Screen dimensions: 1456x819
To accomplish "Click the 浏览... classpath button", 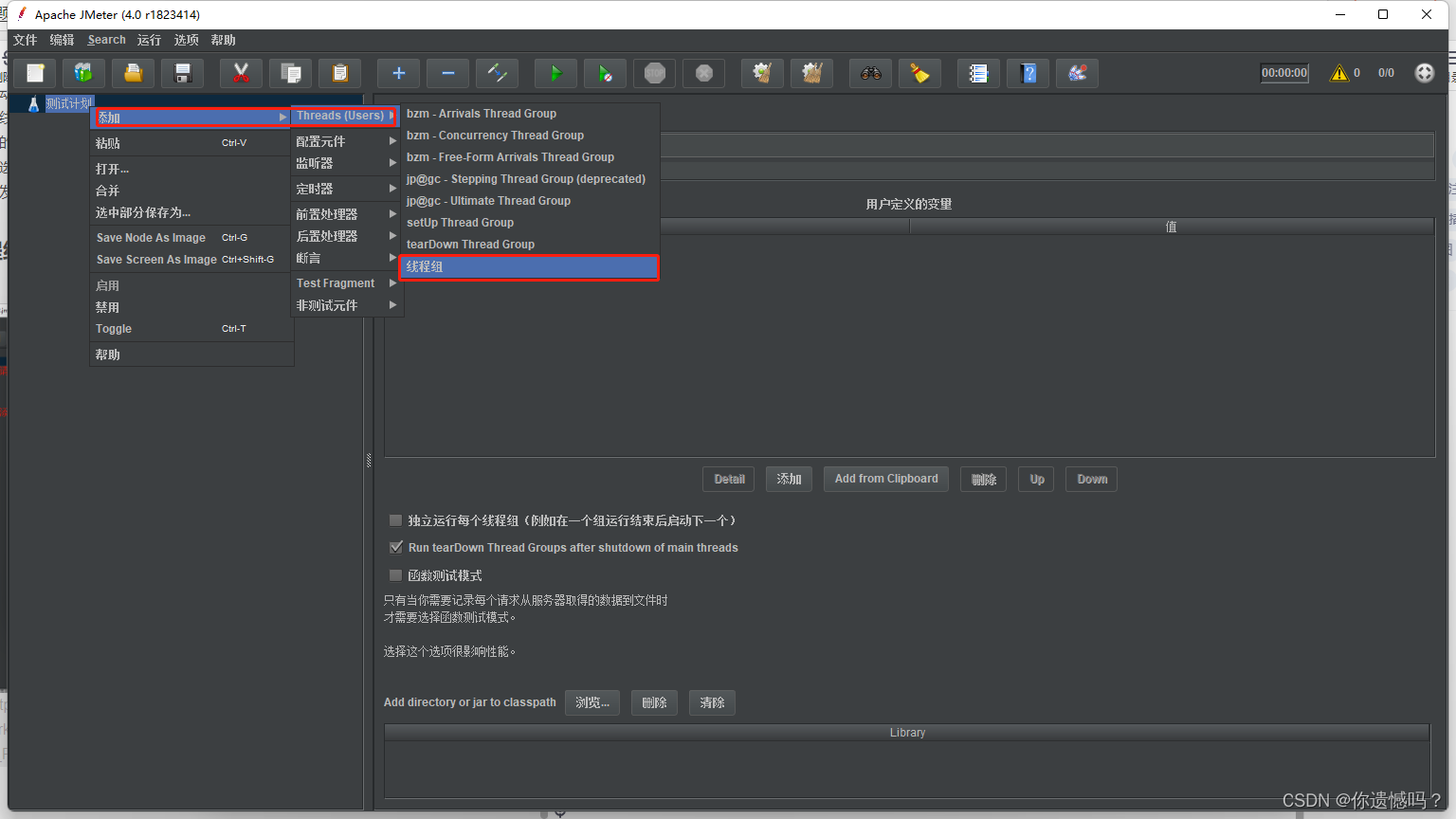I will coord(592,702).
